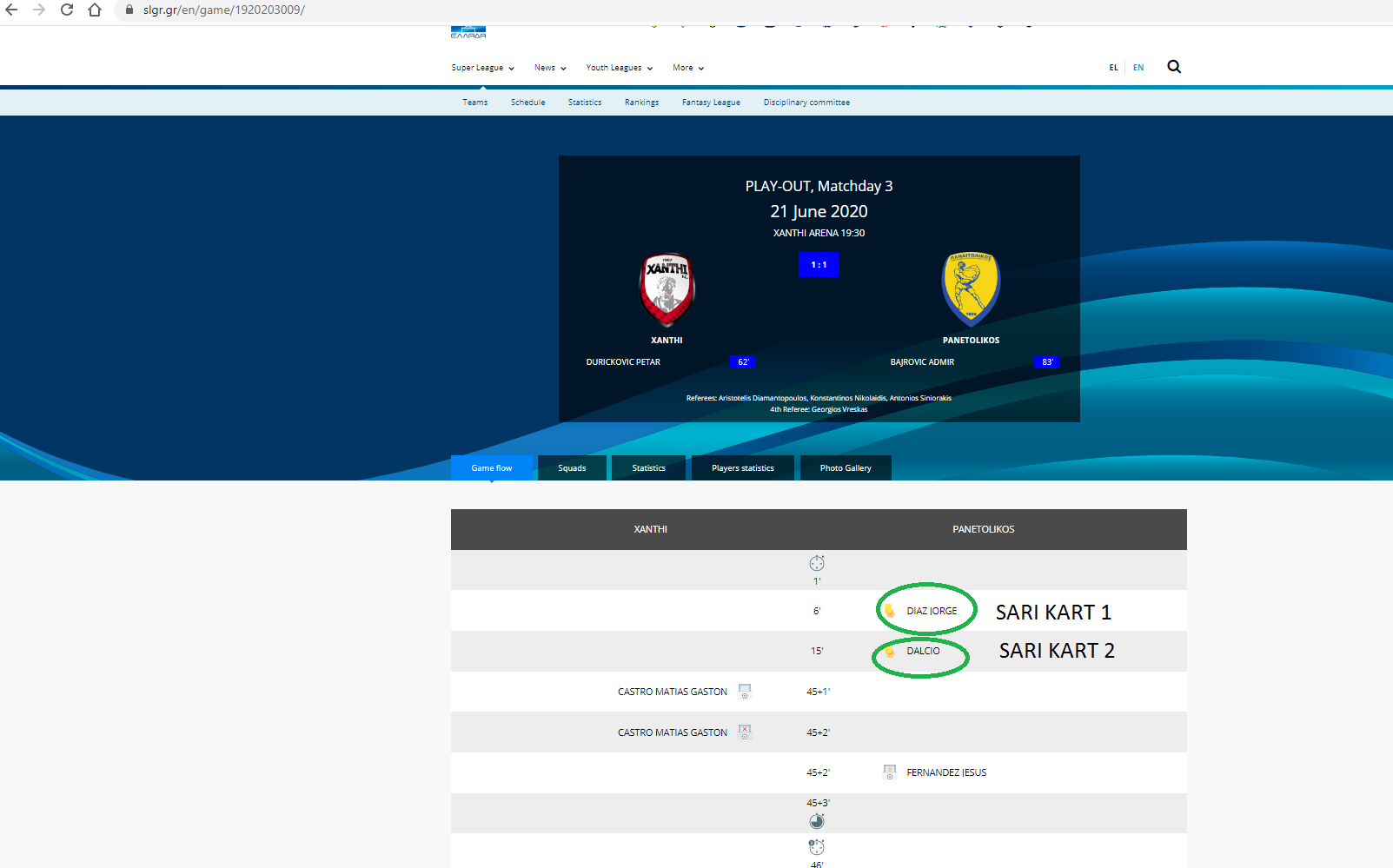Click yellow card icon next to DIAZ JORGE
Screen dimensions: 1393x868
click(889, 611)
